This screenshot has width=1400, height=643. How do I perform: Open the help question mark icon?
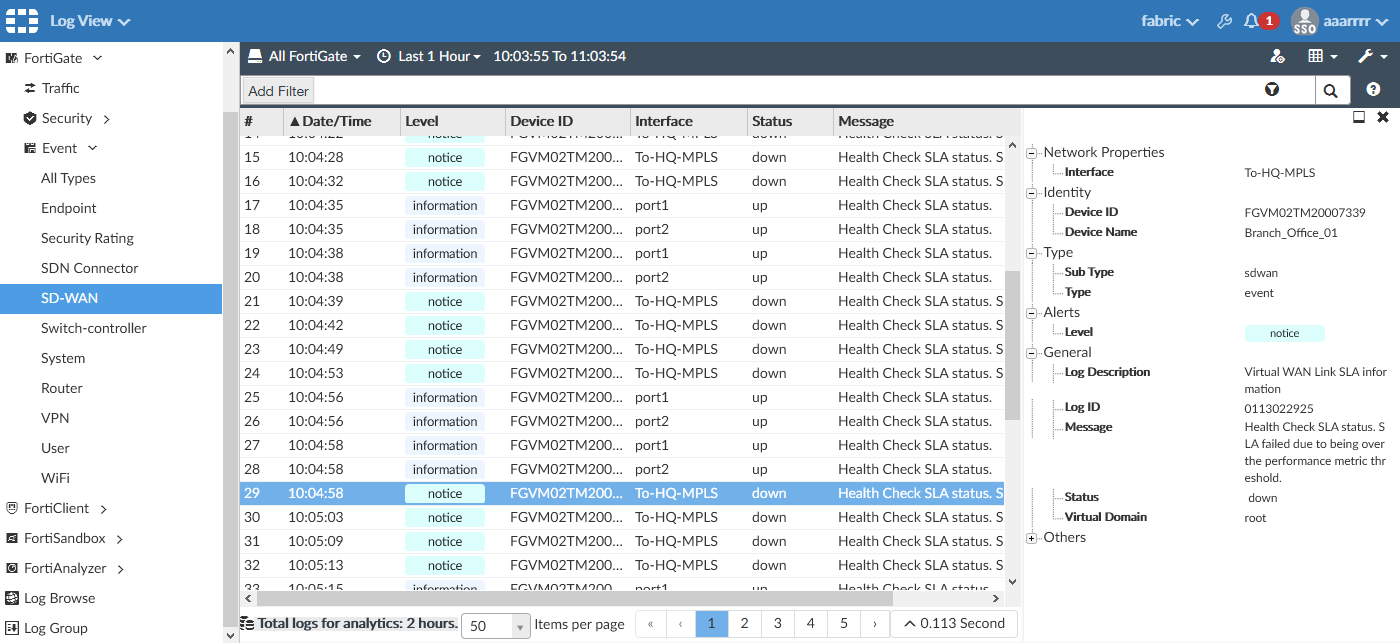tap(1373, 90)
